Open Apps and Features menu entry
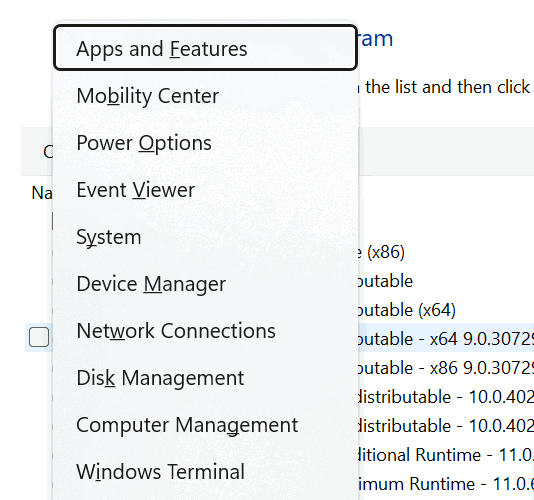The height and width of the screenshot is (500, 534). tap(205, 48)
